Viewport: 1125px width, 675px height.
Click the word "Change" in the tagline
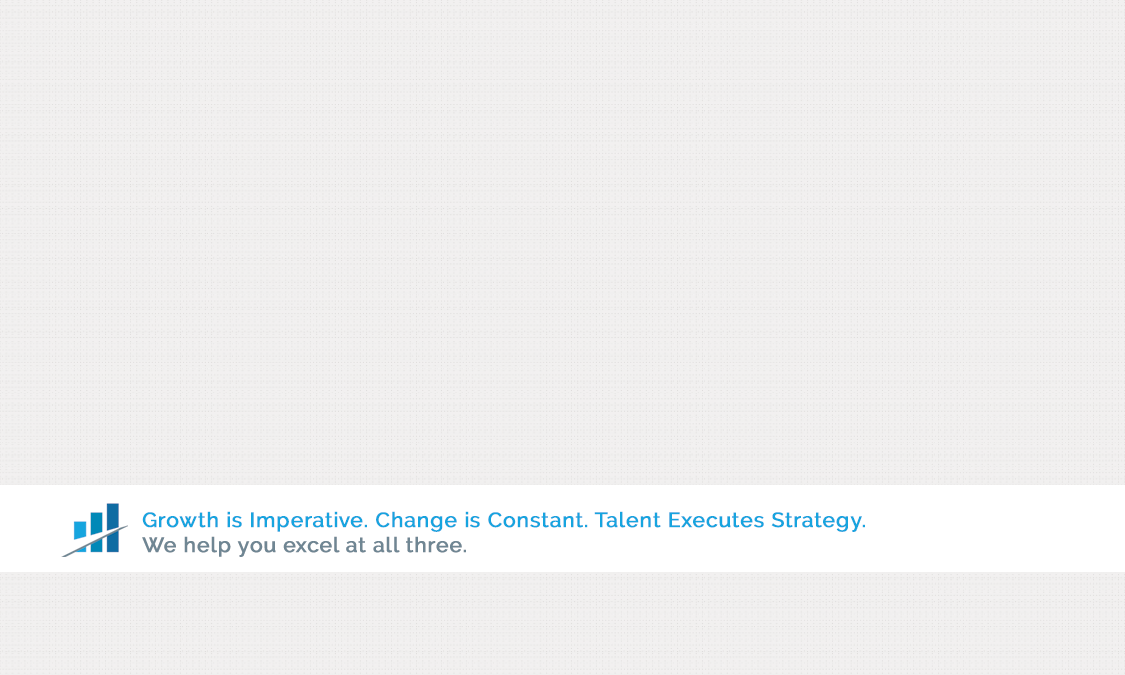coord(416,521)
